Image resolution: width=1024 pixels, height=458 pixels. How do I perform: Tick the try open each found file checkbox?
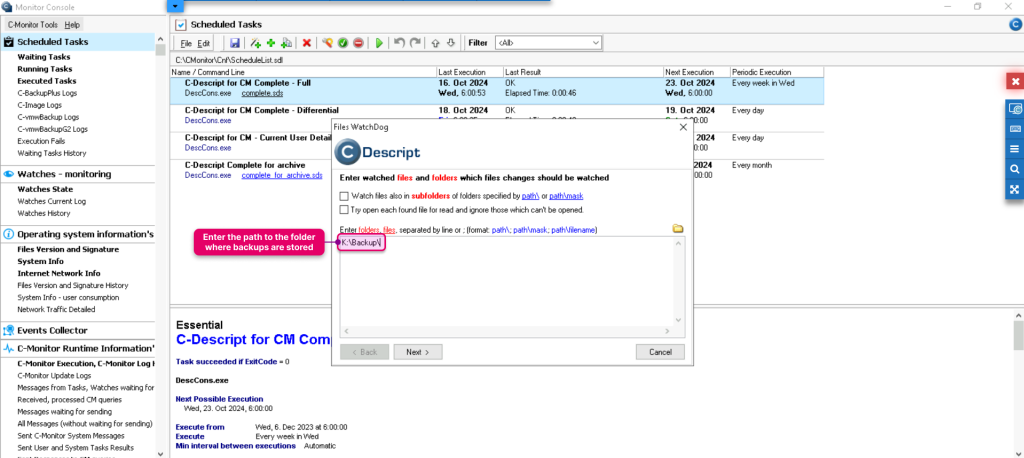(x=344, y=210)
